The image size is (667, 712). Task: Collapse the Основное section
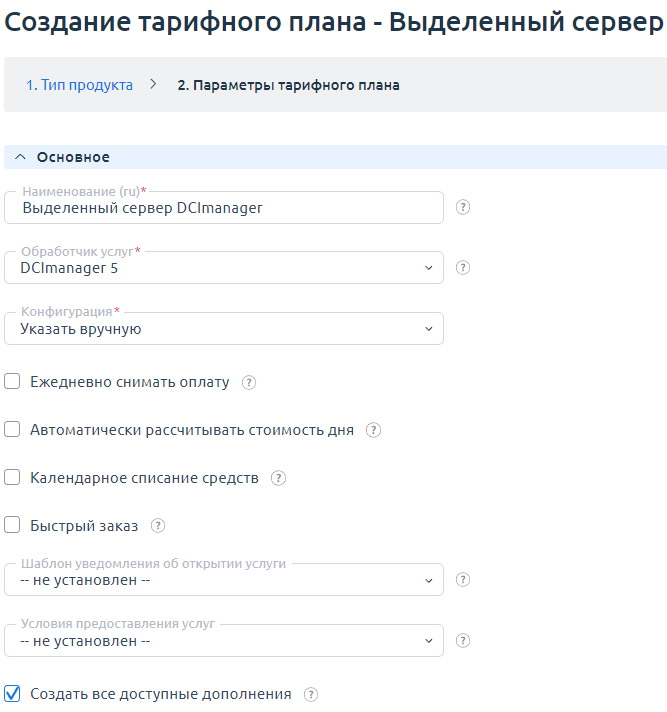(x=20, y=157)
